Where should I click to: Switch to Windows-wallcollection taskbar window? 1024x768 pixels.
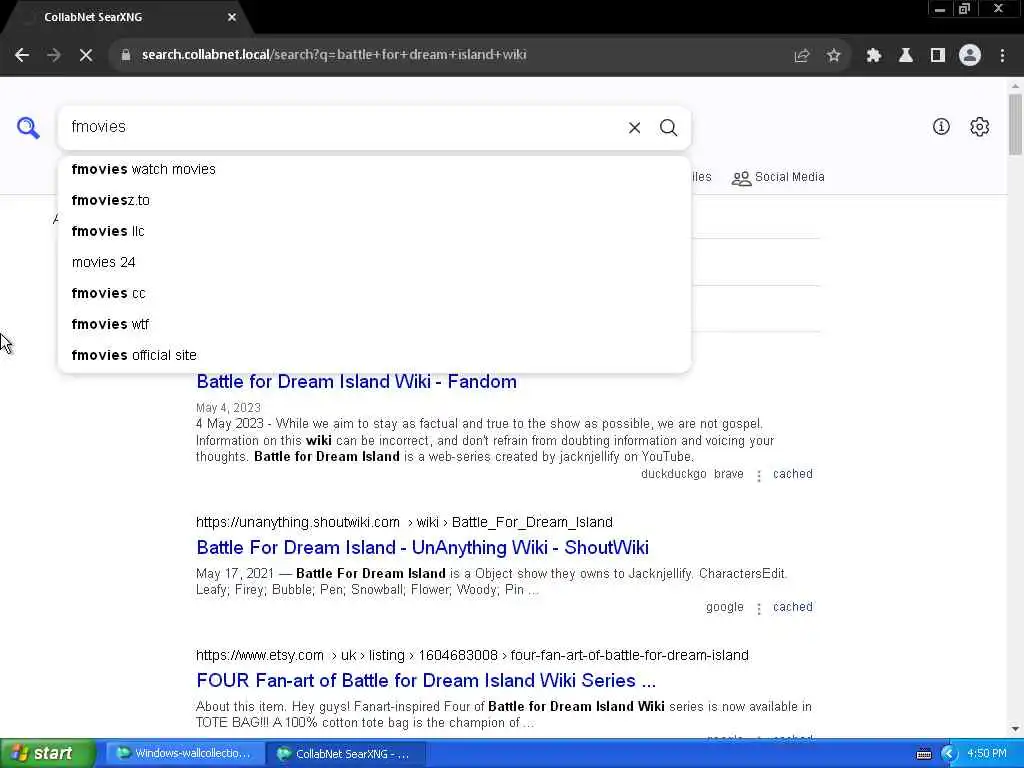(x=184, y=754)
